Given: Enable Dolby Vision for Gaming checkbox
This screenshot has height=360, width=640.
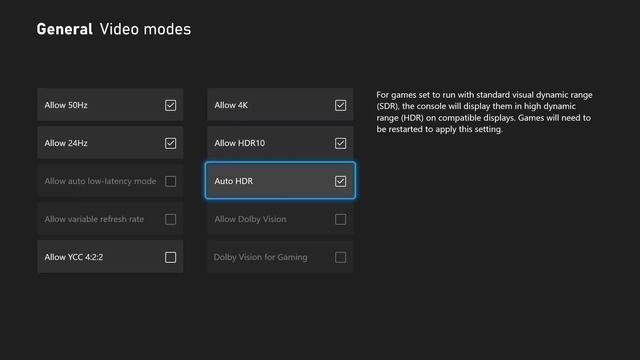Looking at the screenshot, I should point(340,257).
